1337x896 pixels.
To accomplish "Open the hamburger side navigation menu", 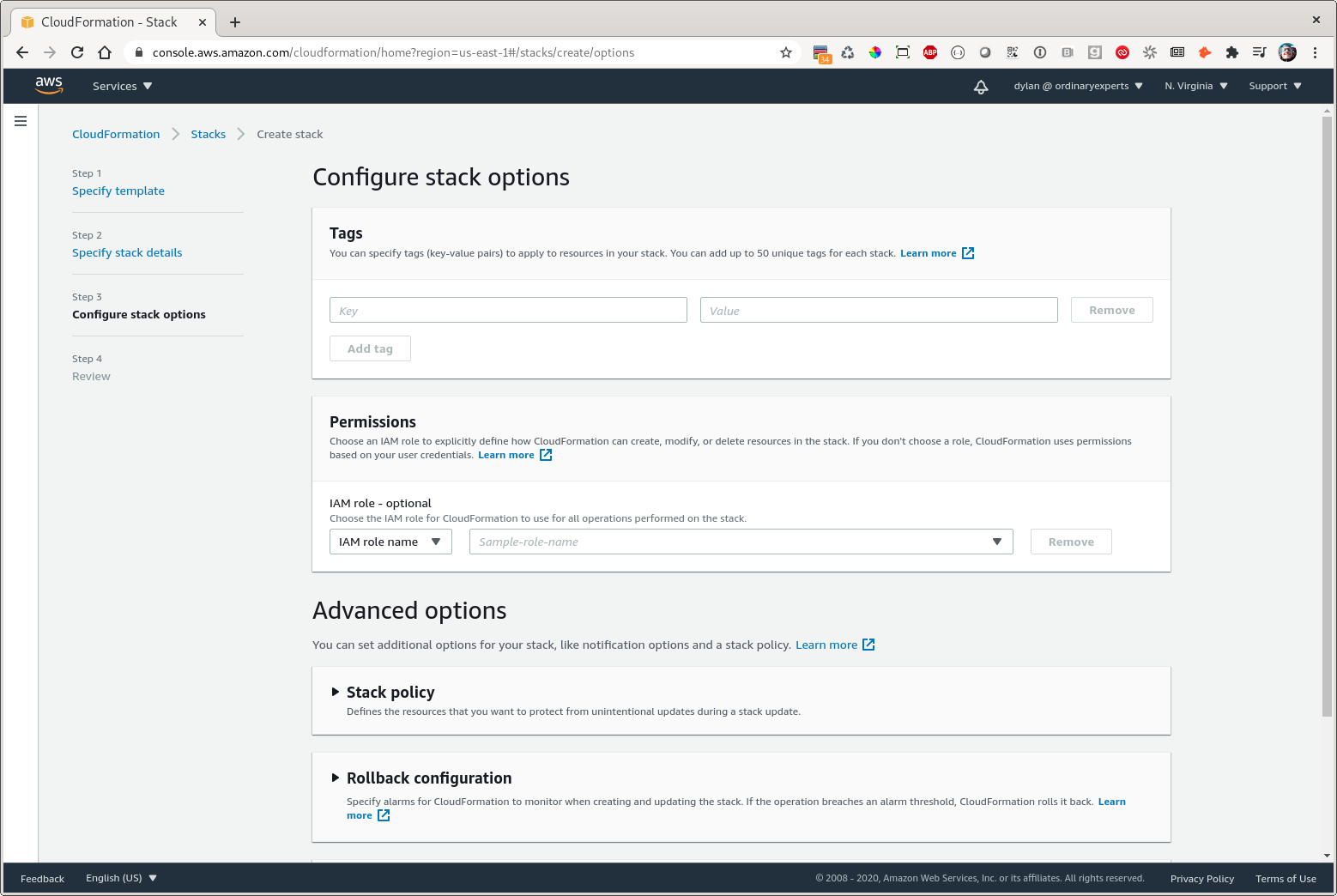I will pyautogui.click(x=21, y=121).
